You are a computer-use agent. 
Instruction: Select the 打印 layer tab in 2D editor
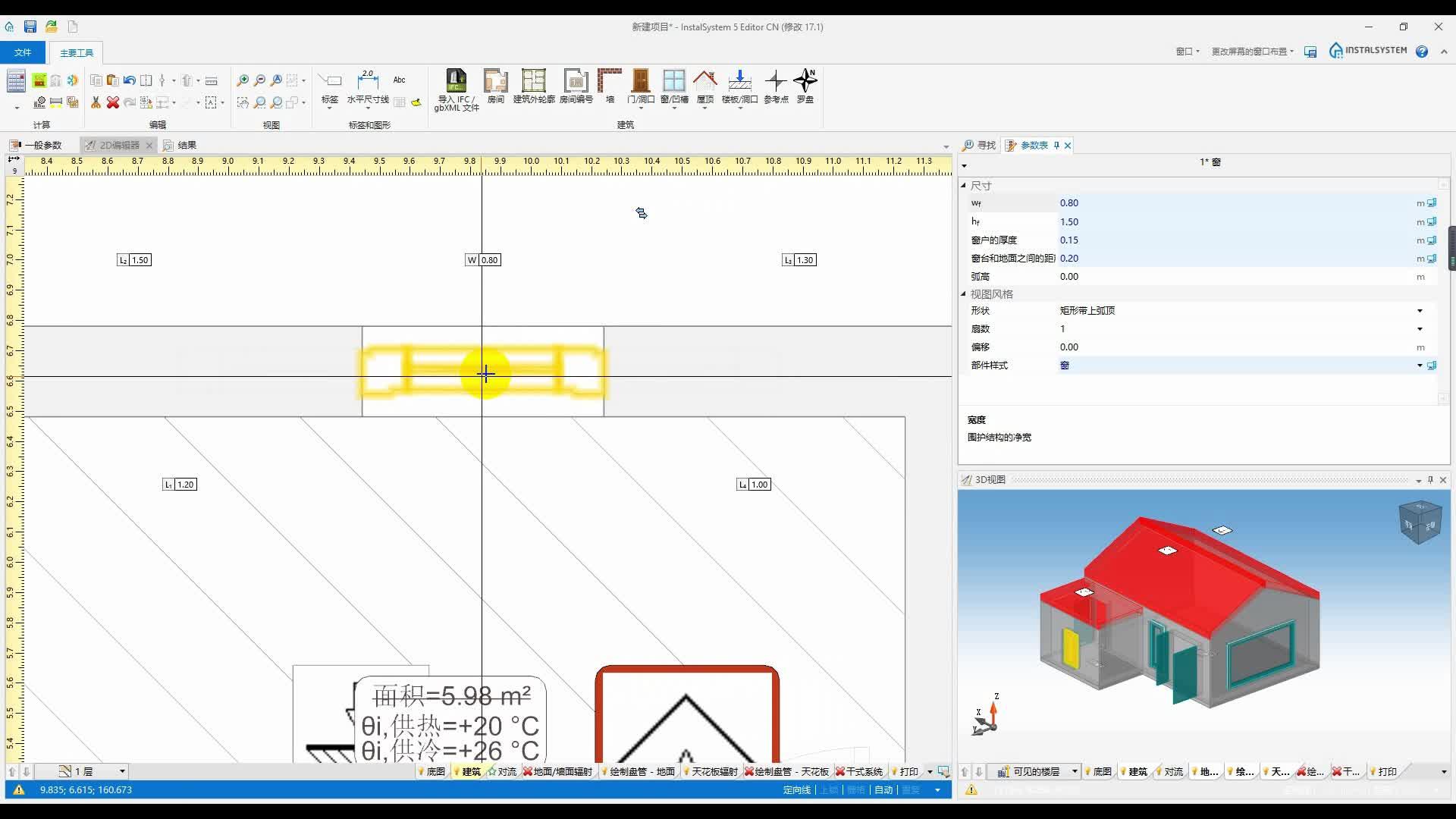pos(905,771)
